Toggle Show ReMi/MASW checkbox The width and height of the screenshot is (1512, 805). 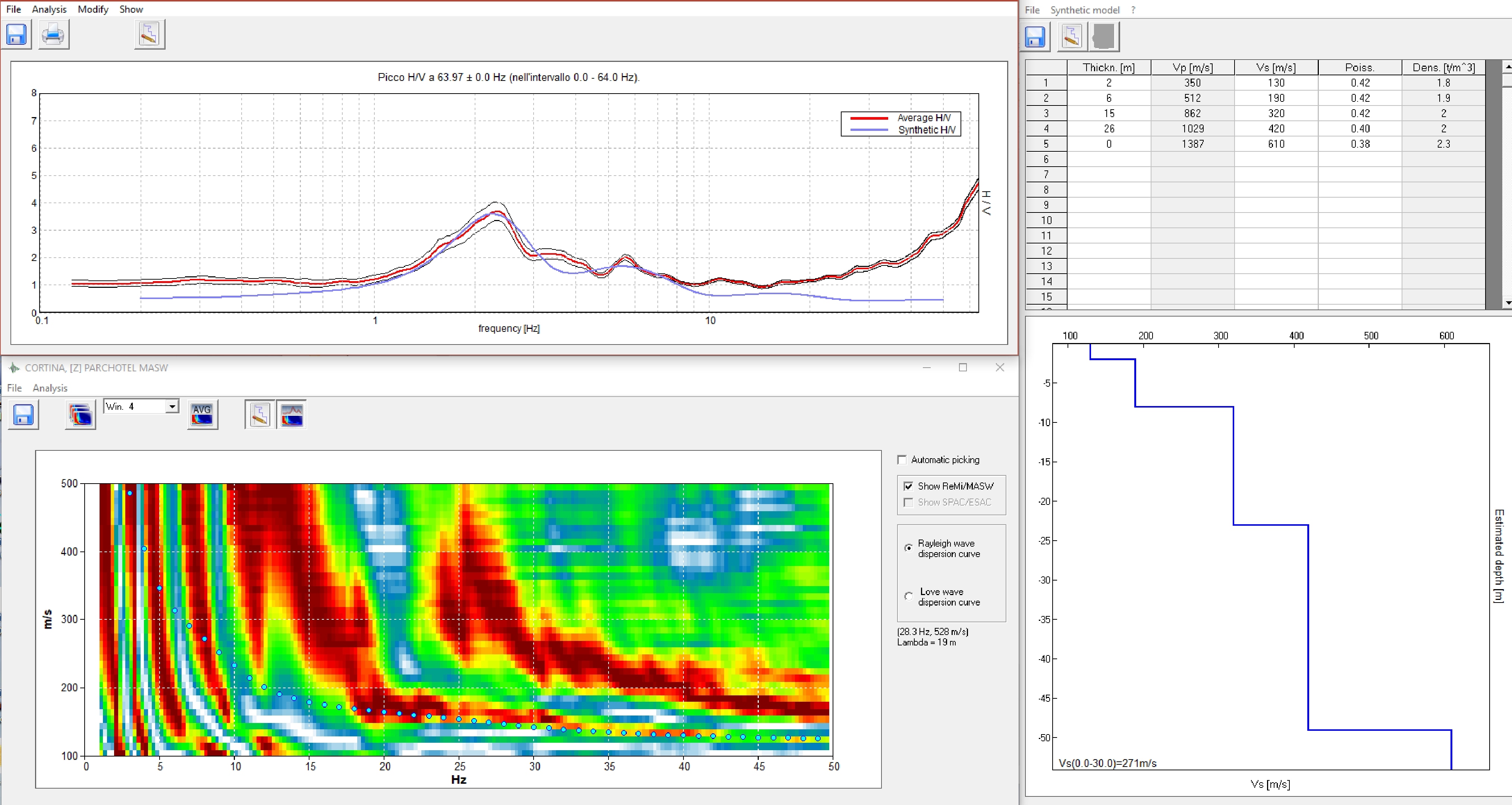909,486
